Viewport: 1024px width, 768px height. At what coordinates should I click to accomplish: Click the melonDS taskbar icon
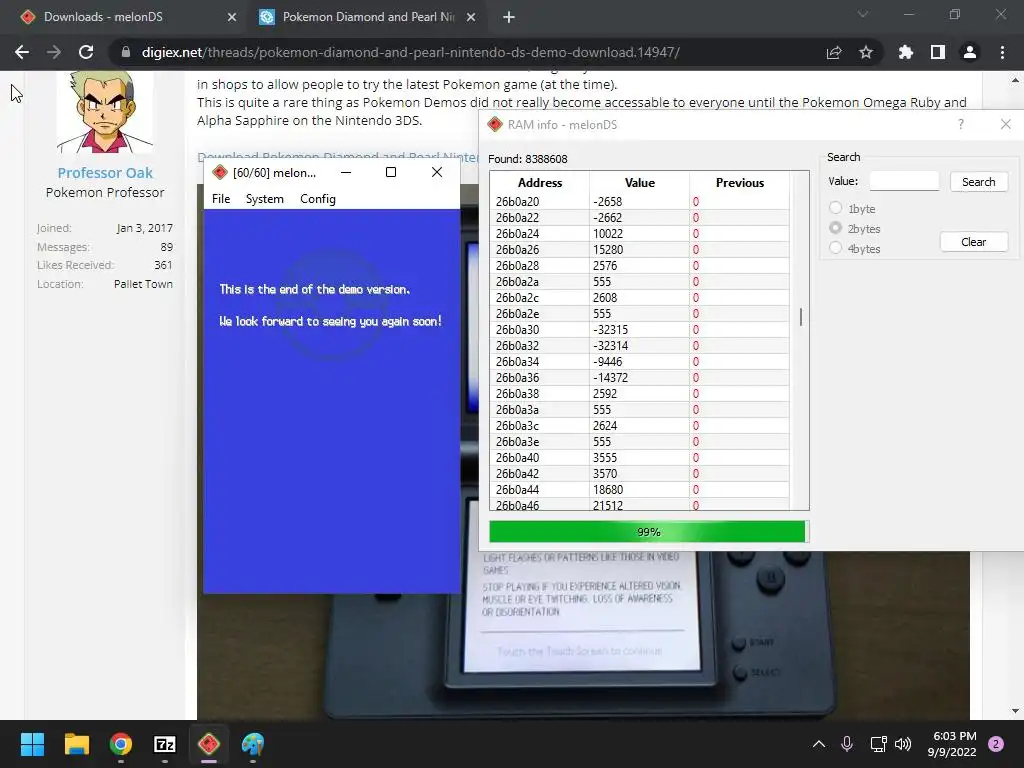coord(209,744)
